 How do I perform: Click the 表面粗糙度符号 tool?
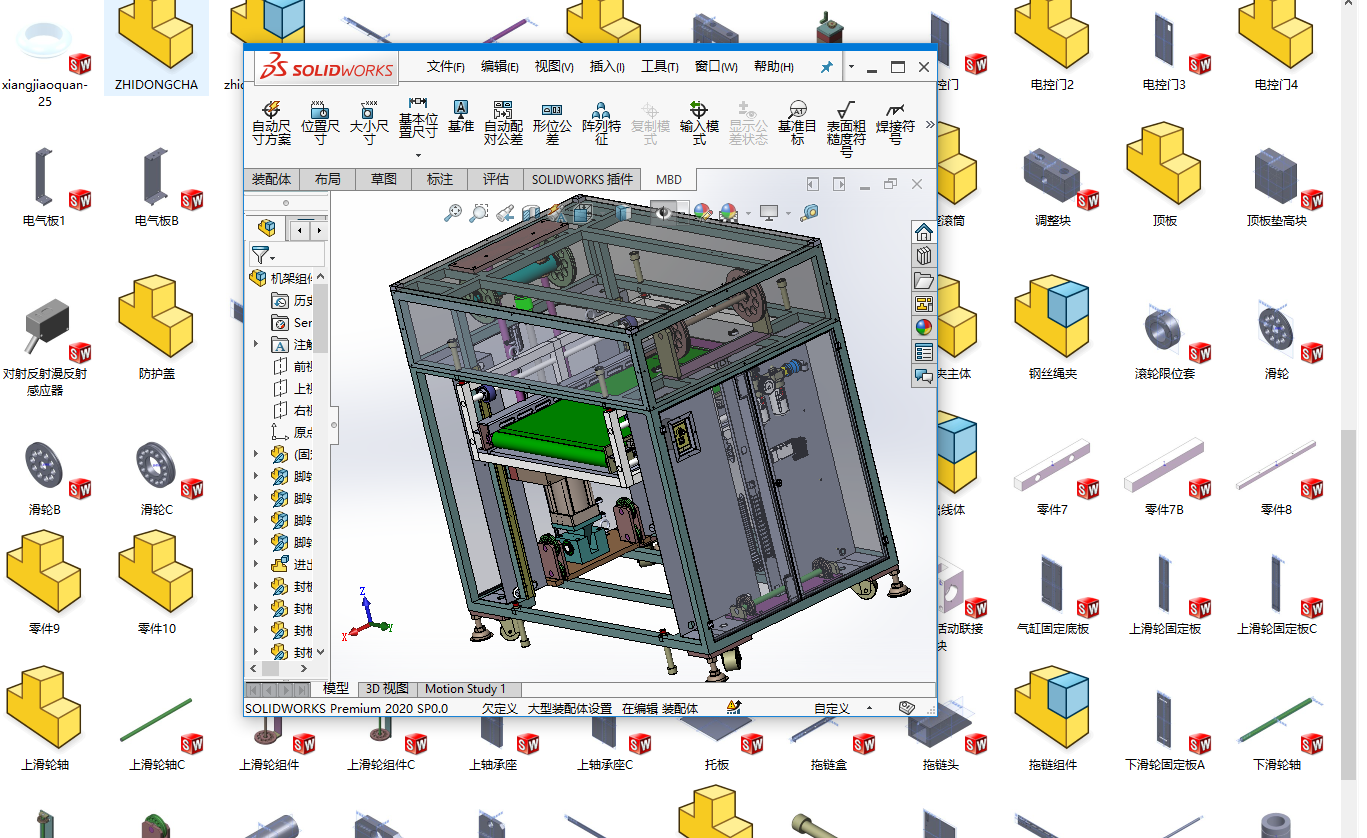[x=846, y=128]
